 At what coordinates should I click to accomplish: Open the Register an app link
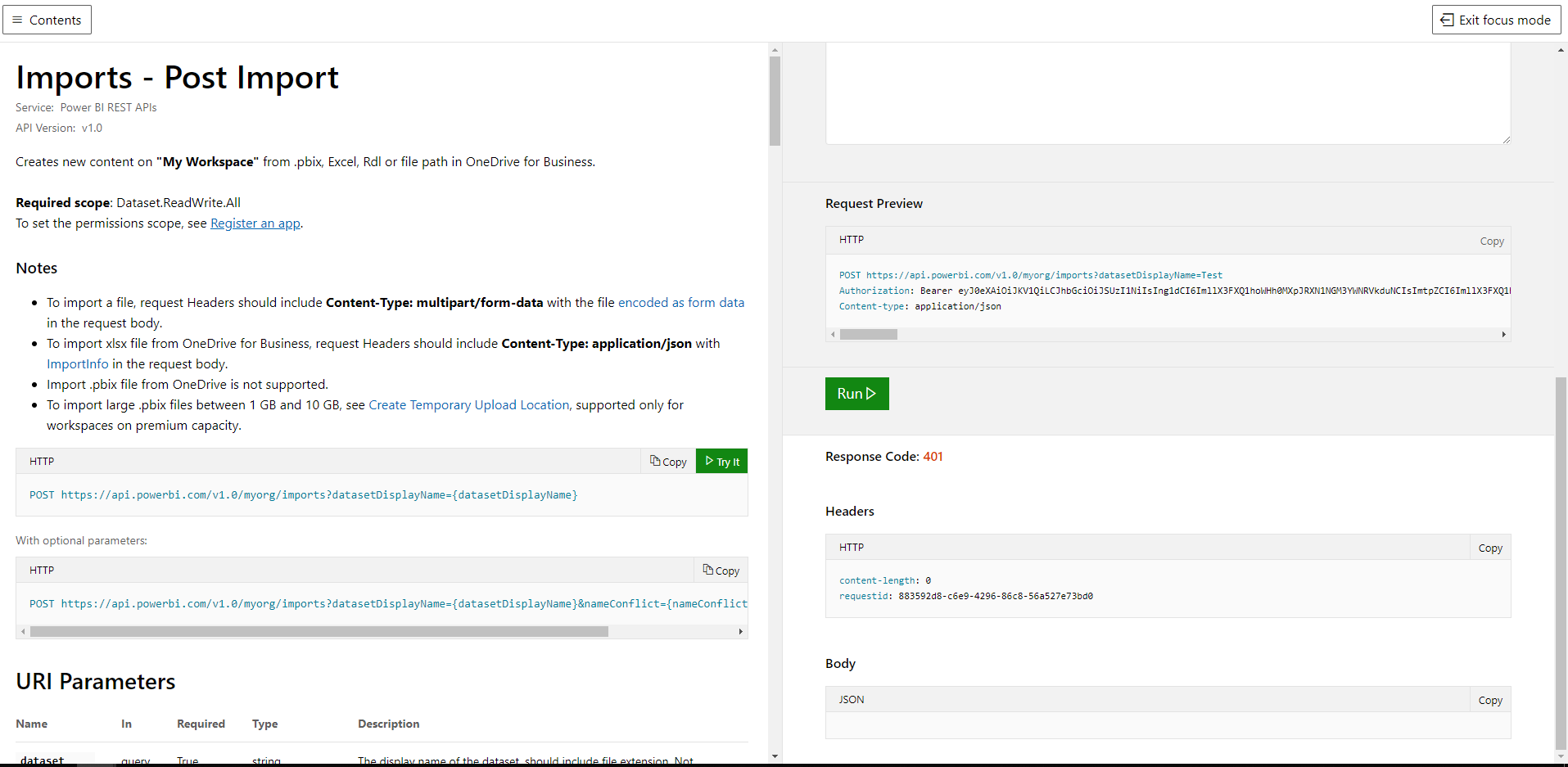click(x=255, y=223)
